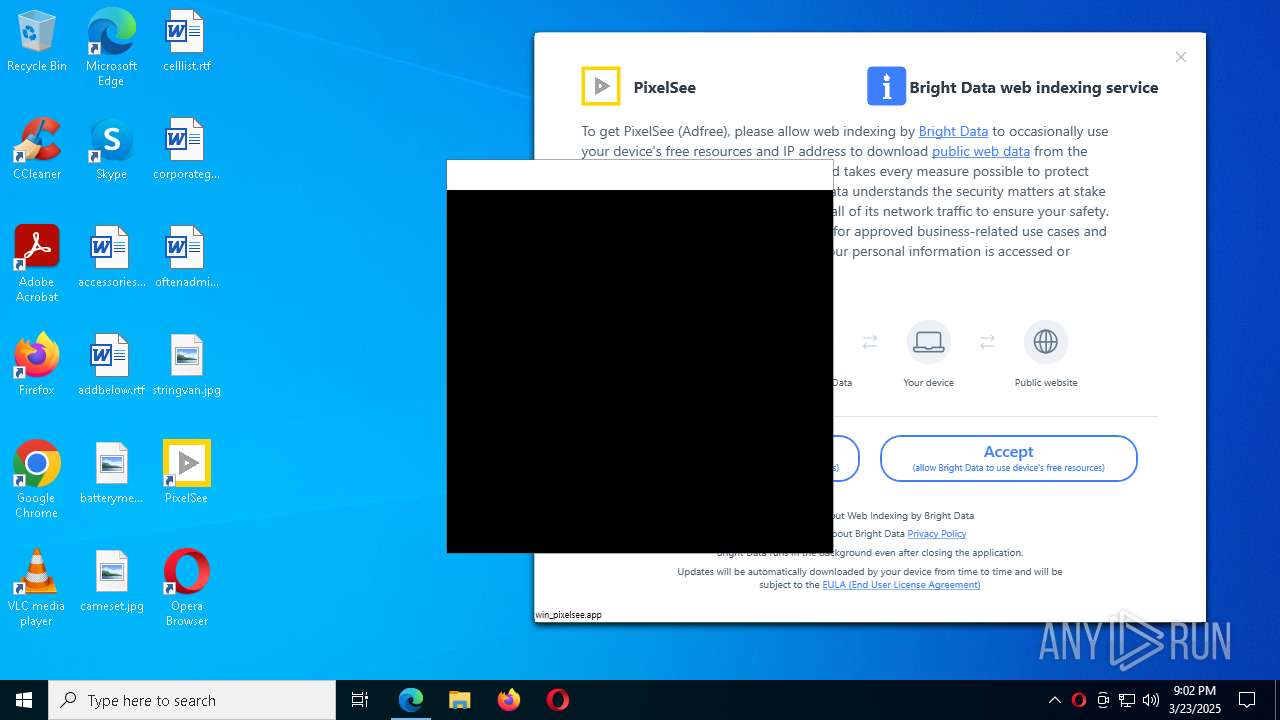Open the Recycle Bin desktop icon
This screenshot has height=720, width=1280.
click(37, 41)
